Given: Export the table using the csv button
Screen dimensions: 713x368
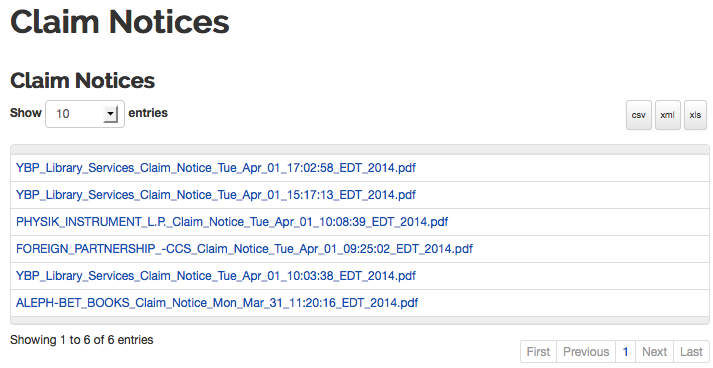Looking at the screenshot, I should (x=638, y=115).
